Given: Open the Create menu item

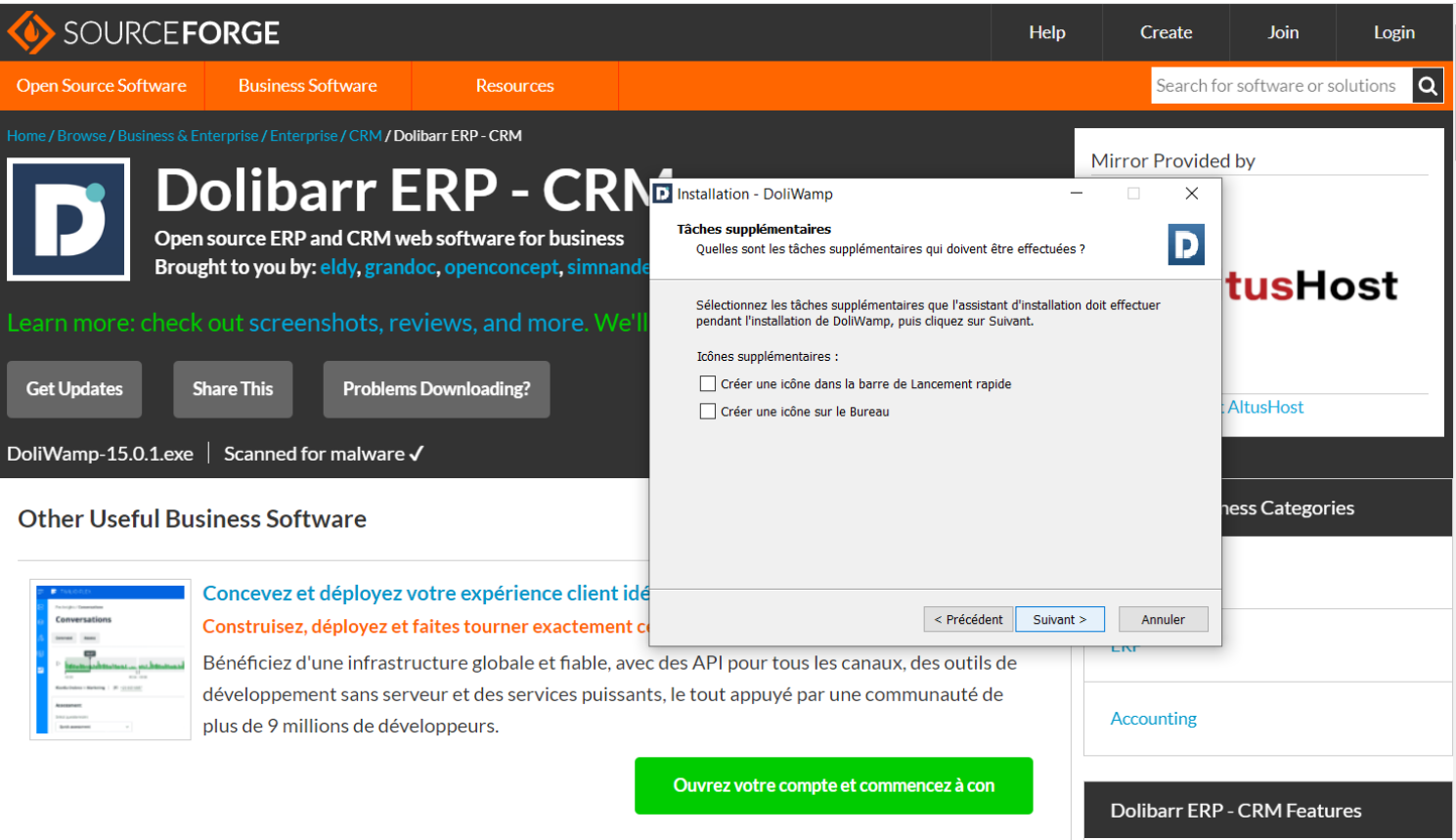Looking at the screenshot, I should coord(1166,32).
